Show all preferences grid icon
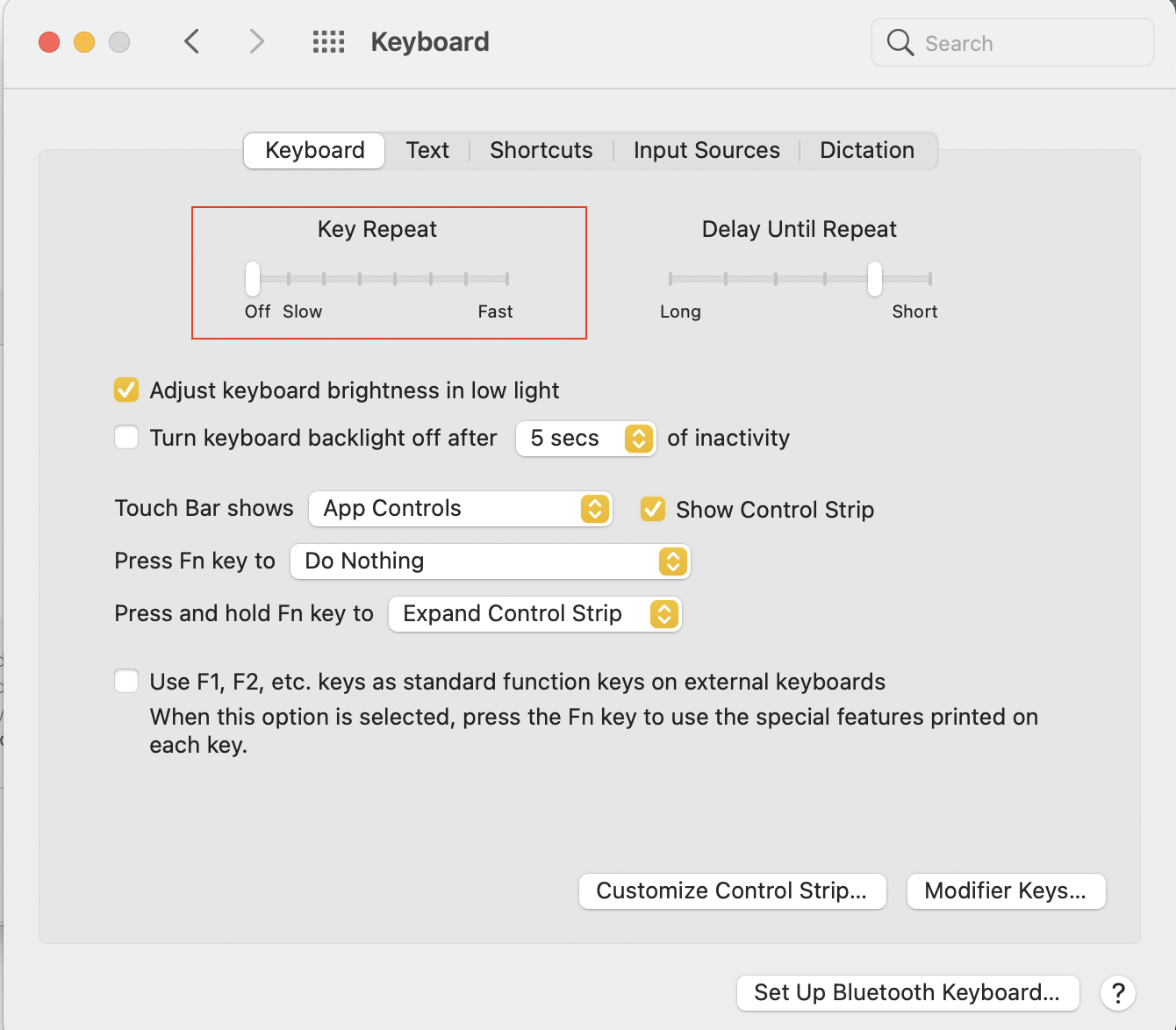The image size is (1176, 1030). click(x=328, y=41)
